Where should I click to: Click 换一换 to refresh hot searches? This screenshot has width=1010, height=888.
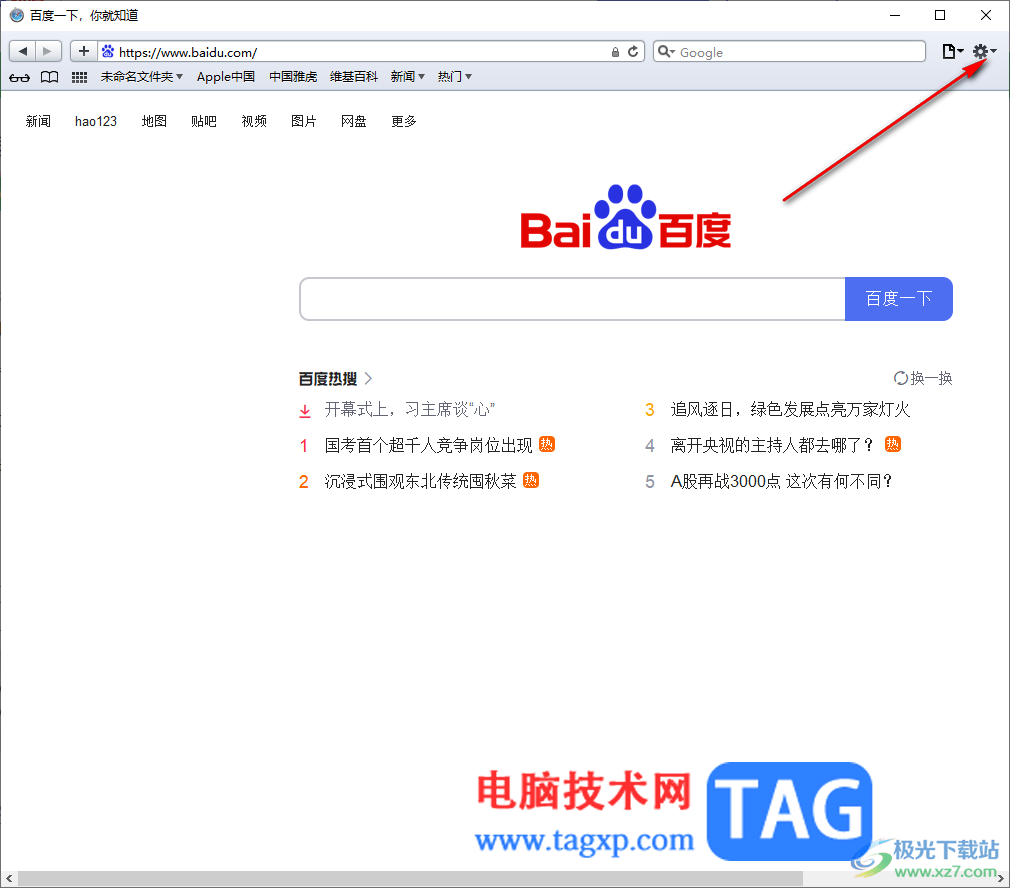click(x=923, y=378)
